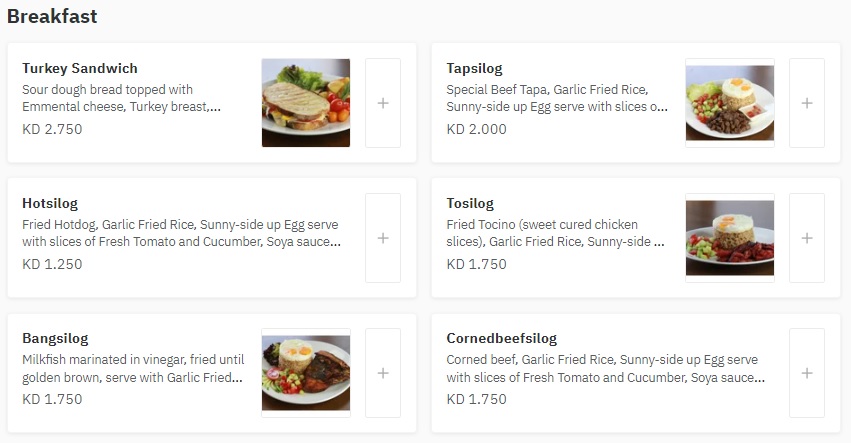Select the Bangsilog item title
Image resolution: width=851 pixels, height=443 pixels.
[55, 339]
